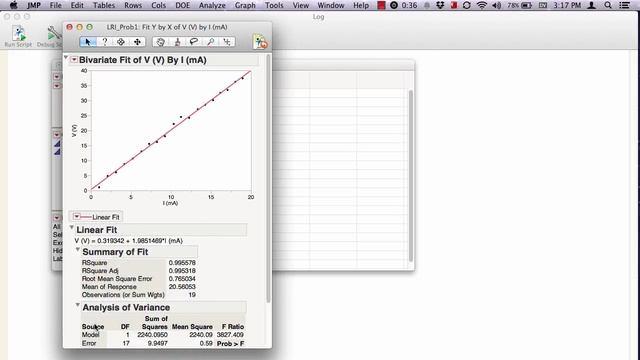Open the DOE menu
The image size is (640, 360).
(182, 5)
